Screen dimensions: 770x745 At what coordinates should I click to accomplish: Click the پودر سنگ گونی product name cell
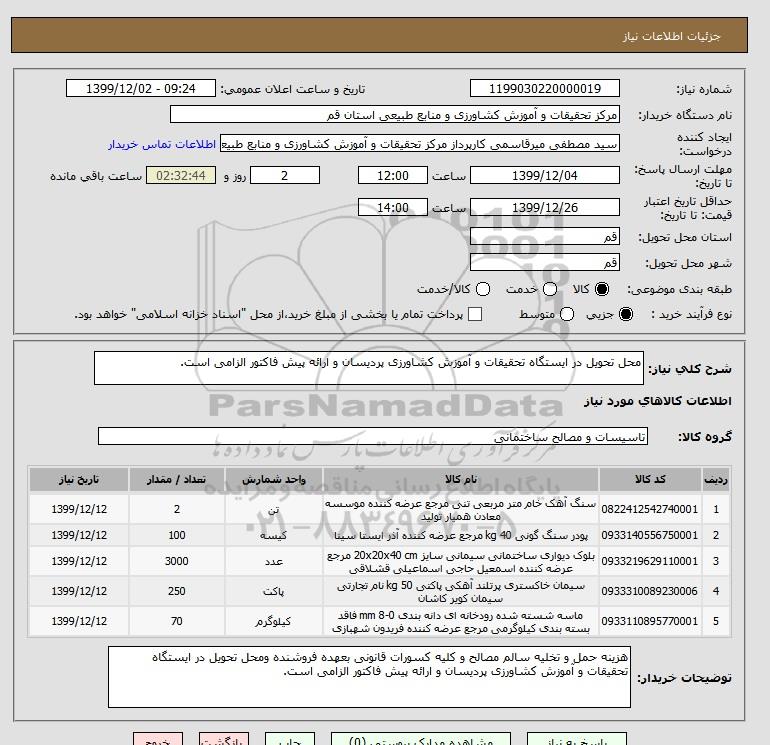[461, 535]
